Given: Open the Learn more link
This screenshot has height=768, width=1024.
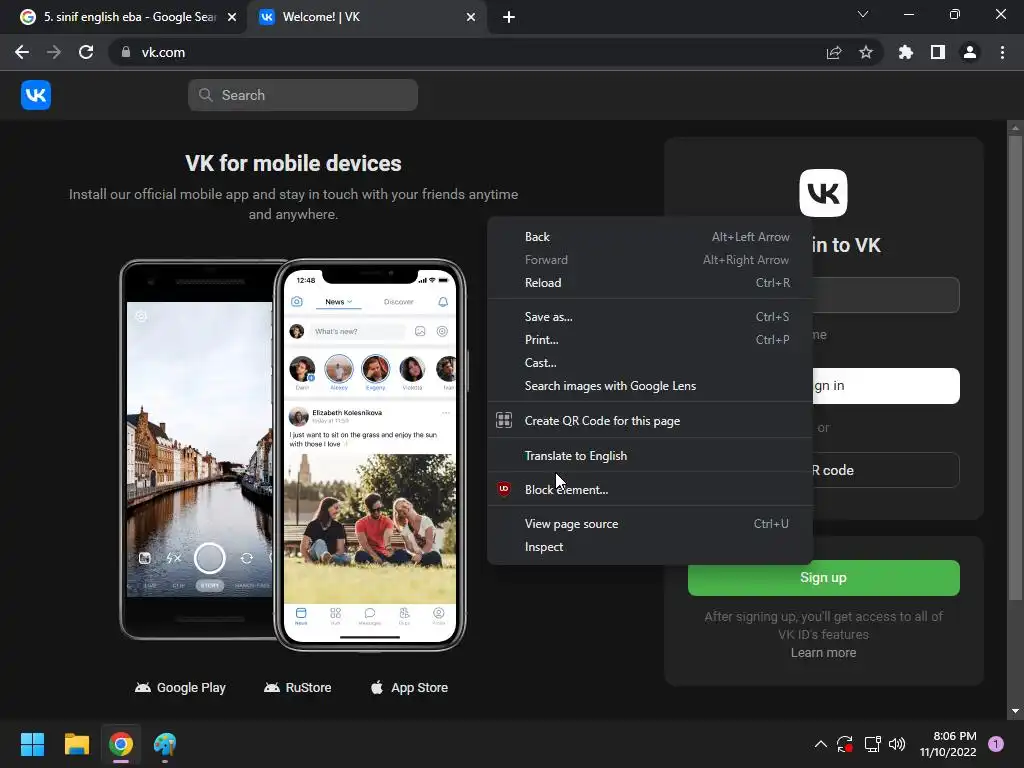Looking at the screenshot, I should (824, 652).
